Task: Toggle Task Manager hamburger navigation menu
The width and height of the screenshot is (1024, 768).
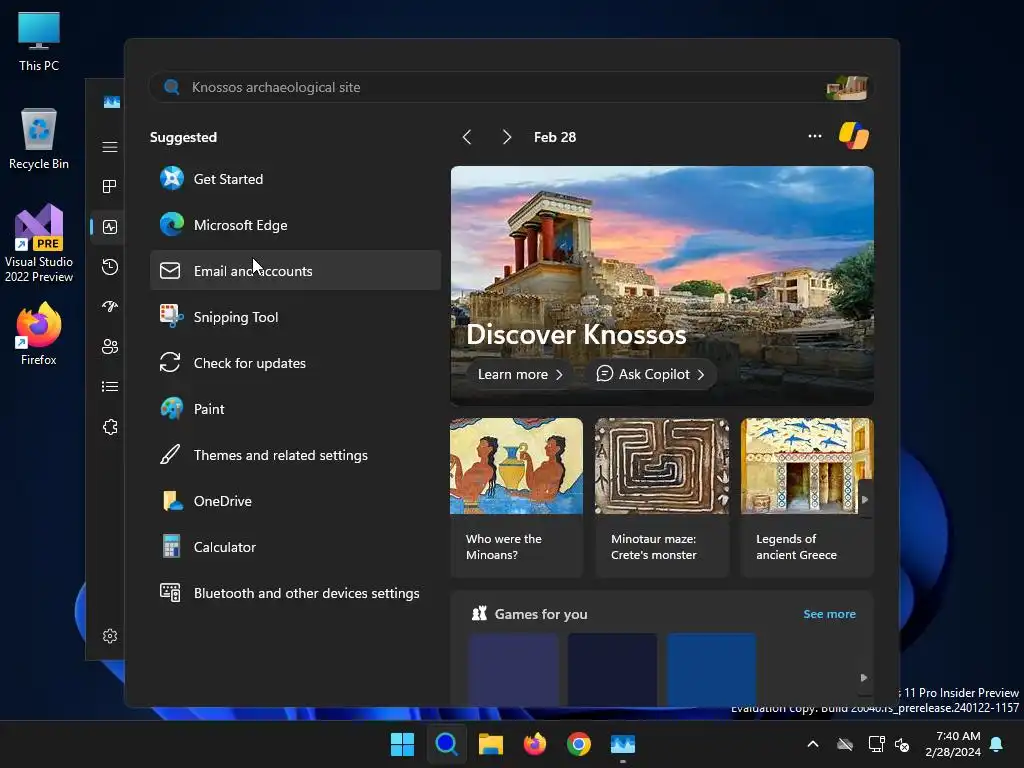Action: click(x=110, y=147)
